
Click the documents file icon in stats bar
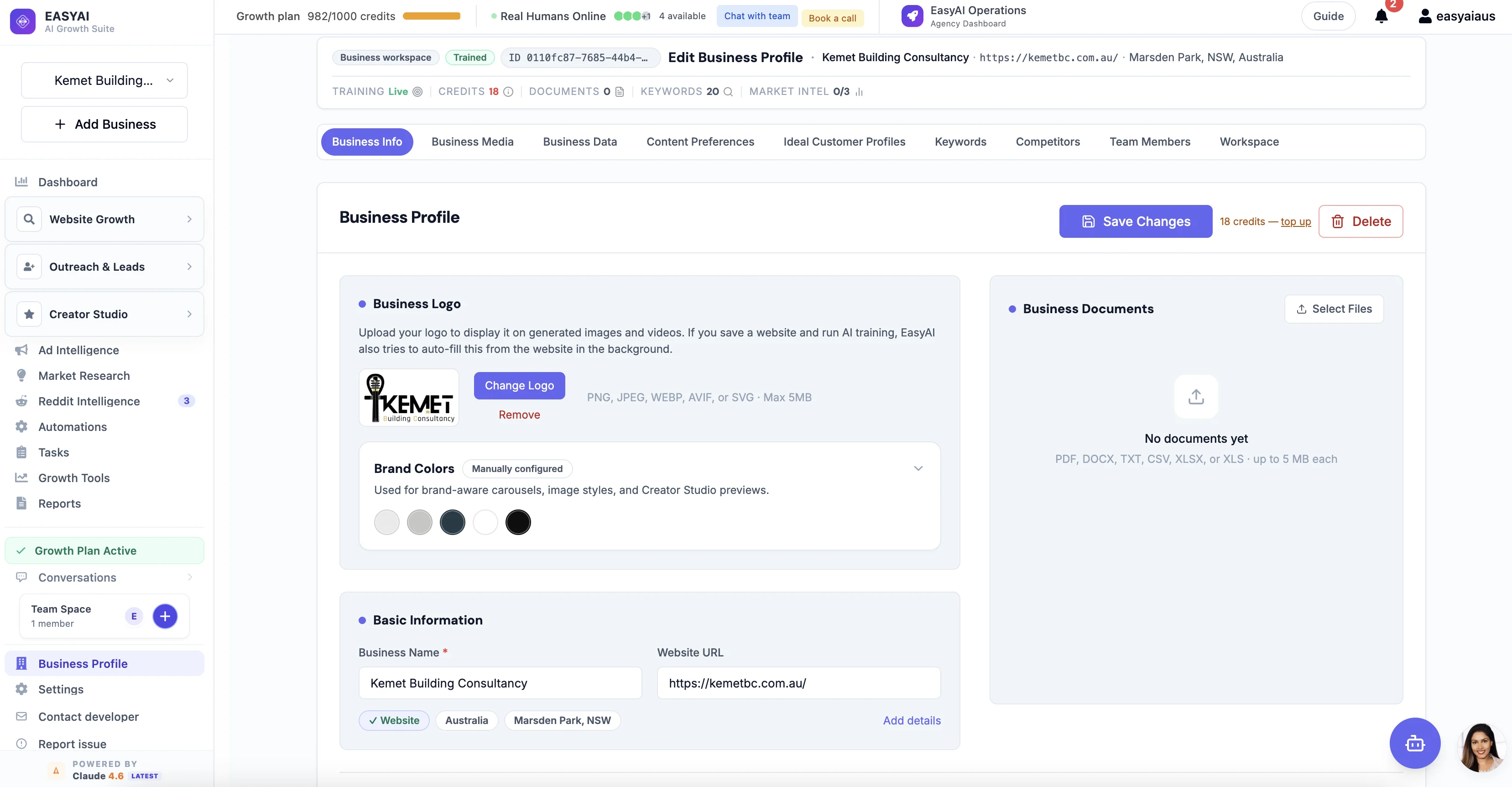[x=619, y=92]
